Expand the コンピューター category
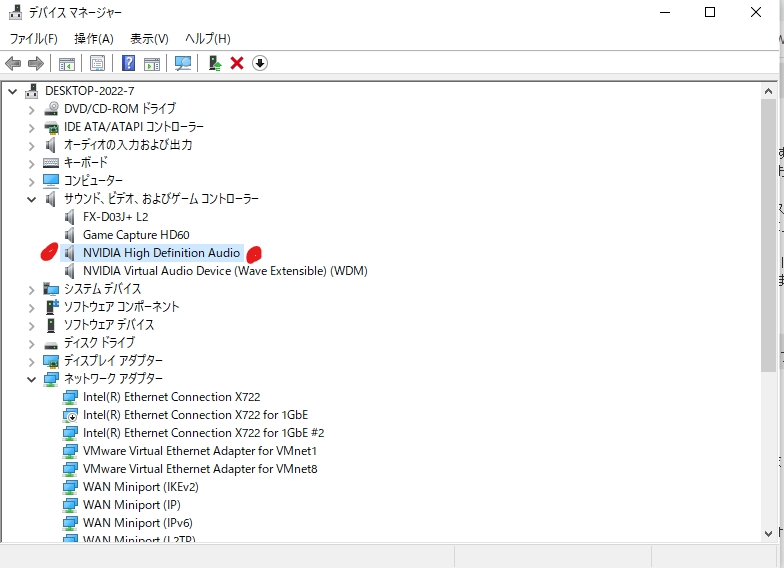Viewport: 784px width, 568px height. point(32,182)
